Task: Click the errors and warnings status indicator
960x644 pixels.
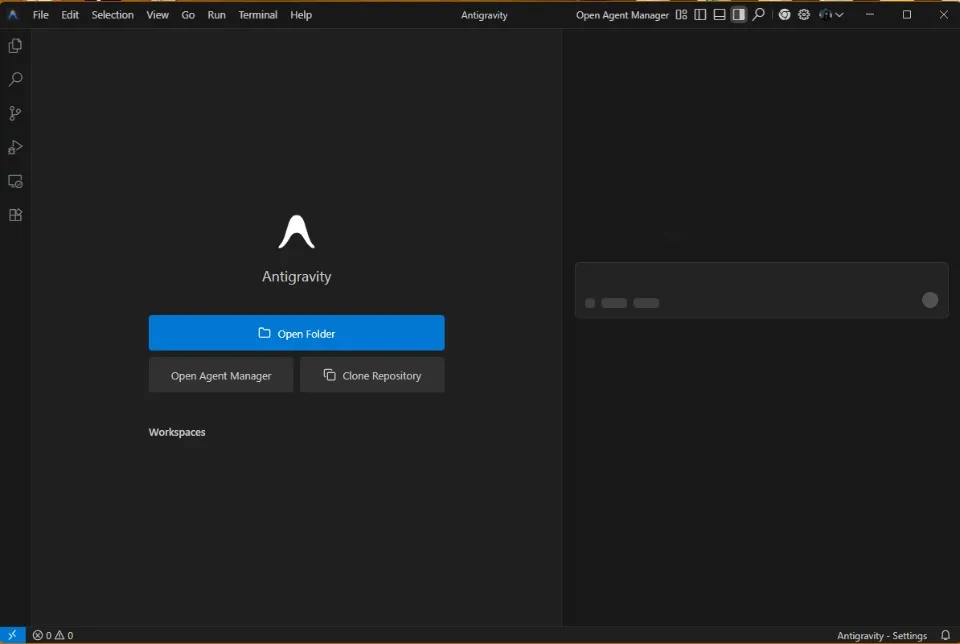Action: [x=53, y=635]
